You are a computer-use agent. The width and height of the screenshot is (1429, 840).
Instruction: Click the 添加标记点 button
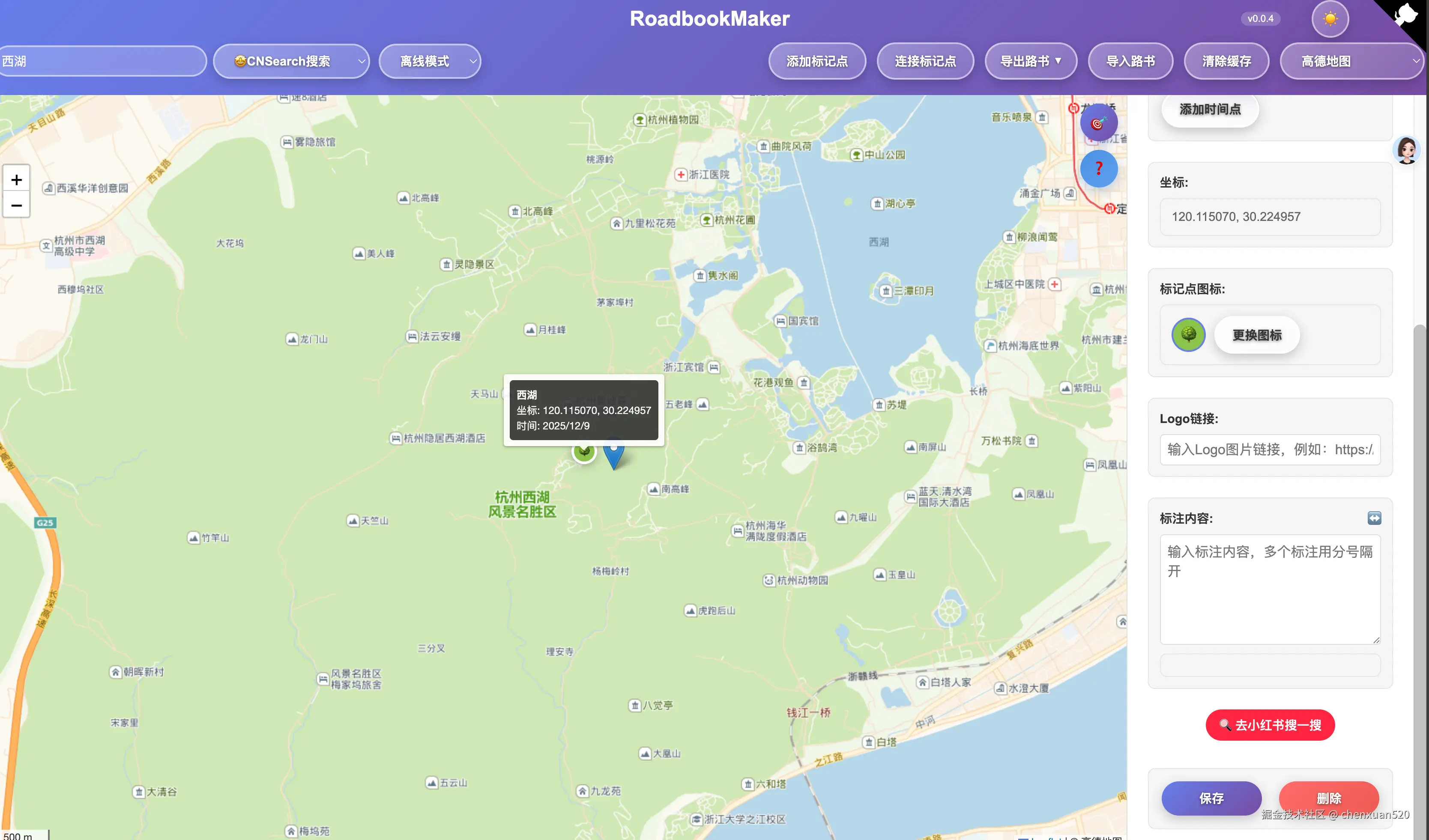click(x=816, y=61)
